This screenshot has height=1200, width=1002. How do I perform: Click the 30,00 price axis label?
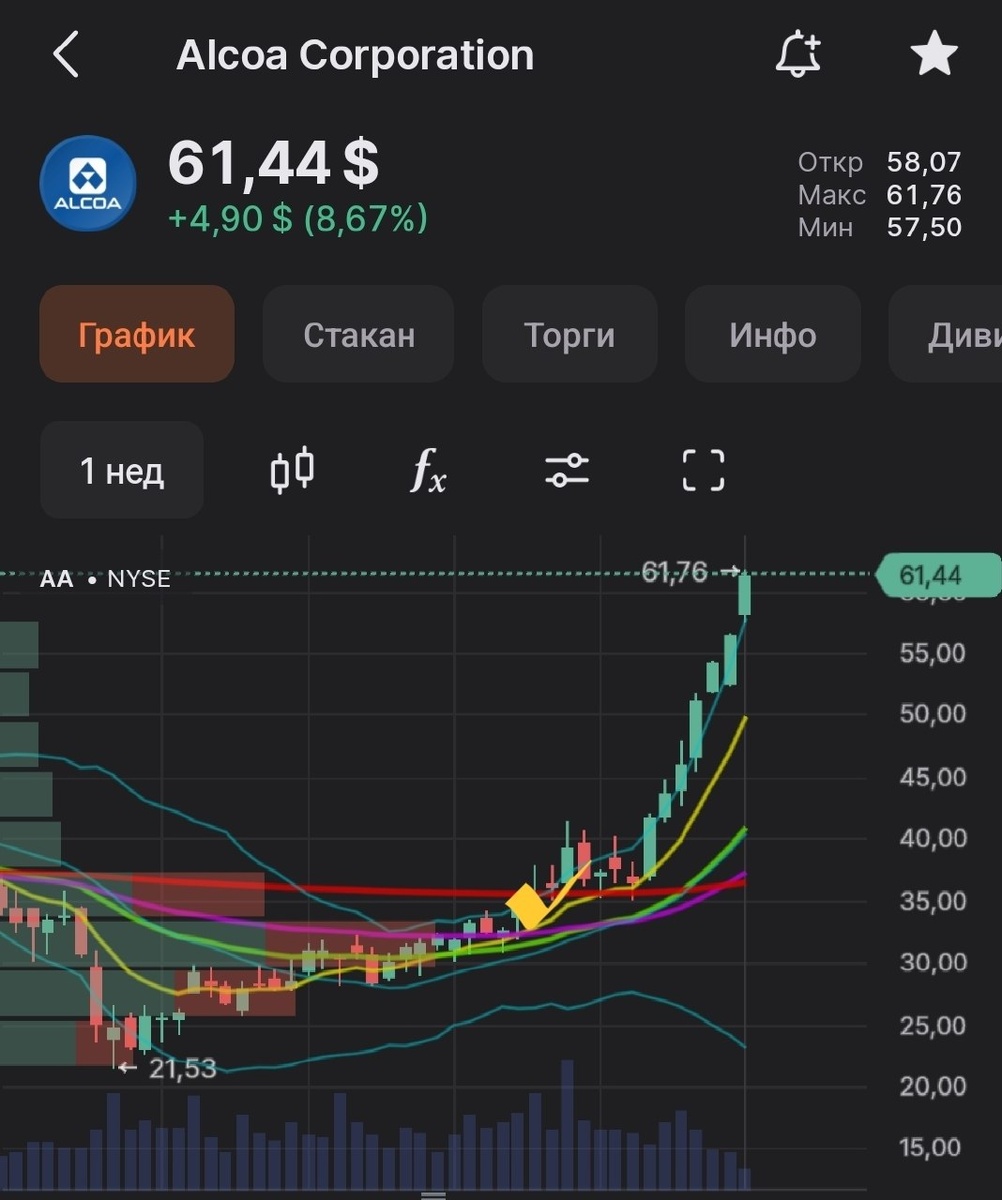tap(933, 962)
